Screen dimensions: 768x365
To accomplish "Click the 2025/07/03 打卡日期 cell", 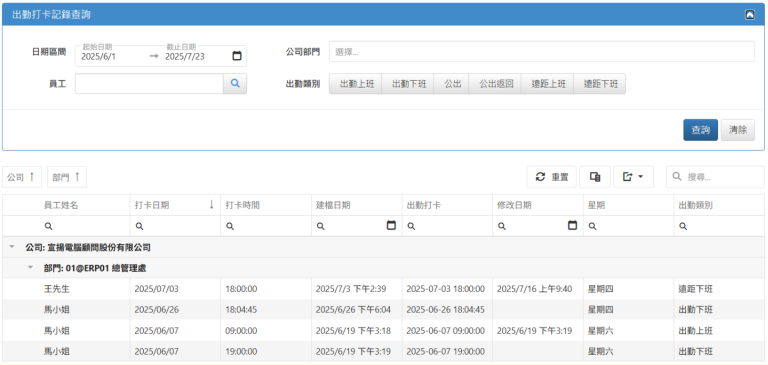I will pyautogui.click(x=175, y=289).
